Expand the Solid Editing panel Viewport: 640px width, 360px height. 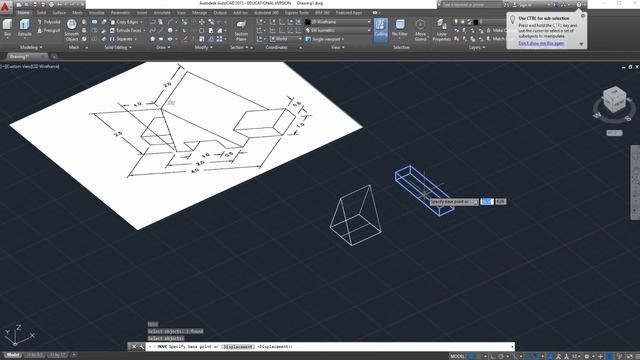pyautogui.click(x=118, y=47)
